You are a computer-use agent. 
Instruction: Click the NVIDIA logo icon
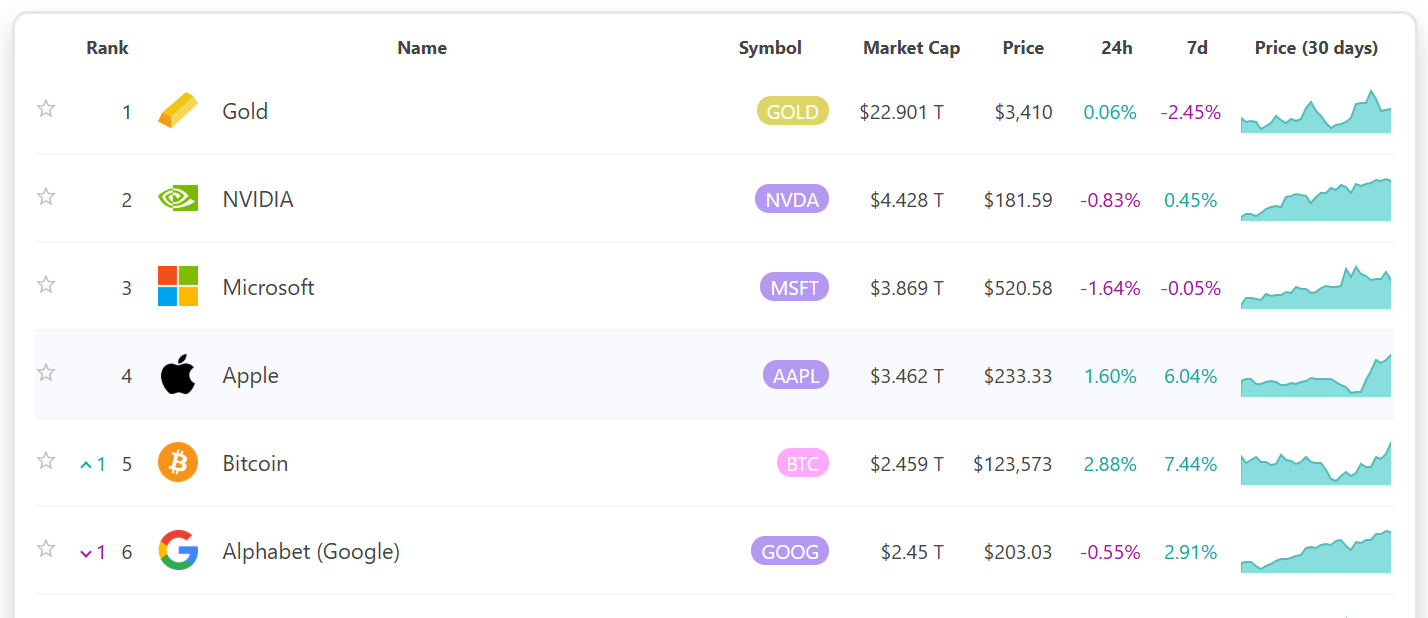(178, 198)
